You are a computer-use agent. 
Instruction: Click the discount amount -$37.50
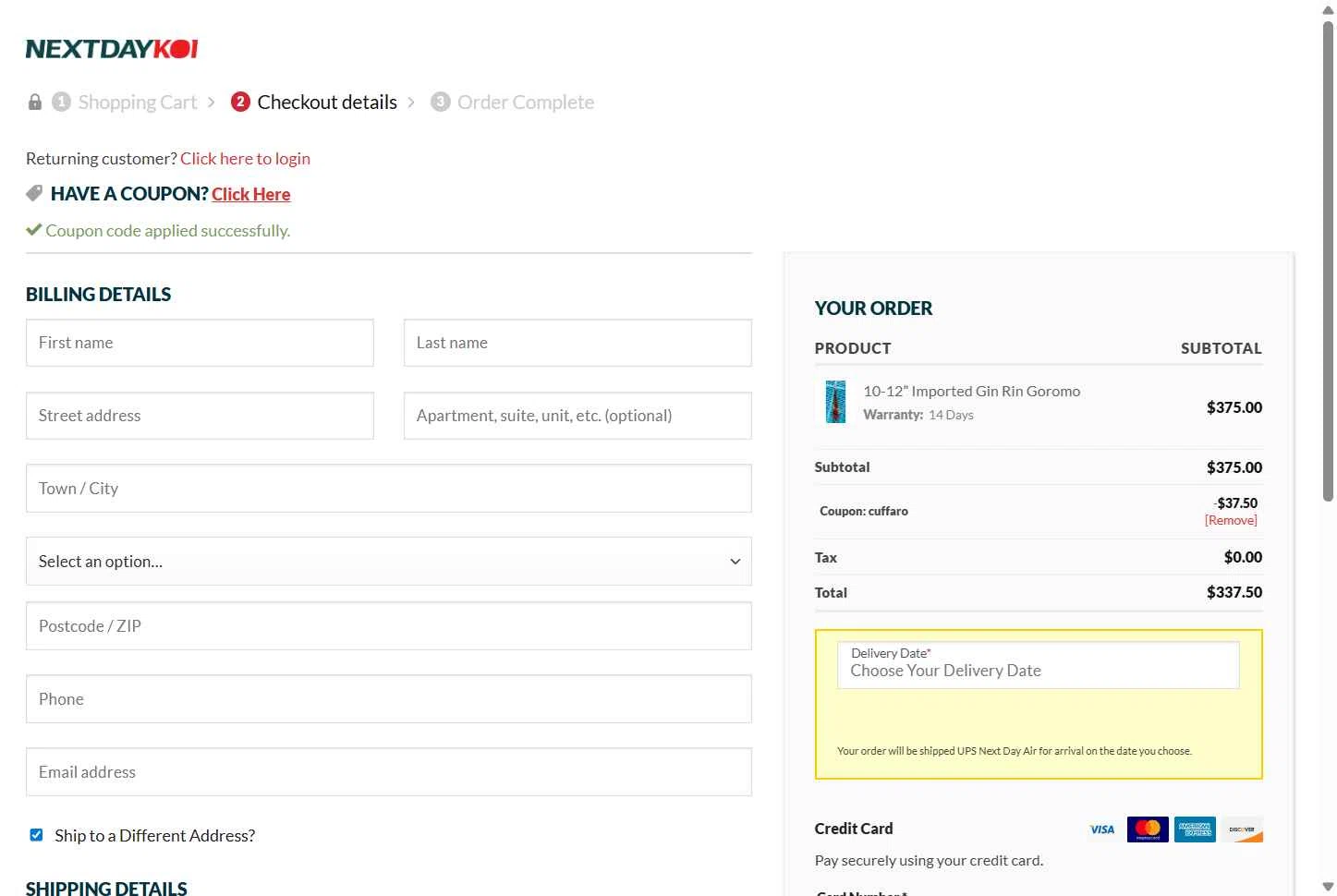click(1235, 503)
